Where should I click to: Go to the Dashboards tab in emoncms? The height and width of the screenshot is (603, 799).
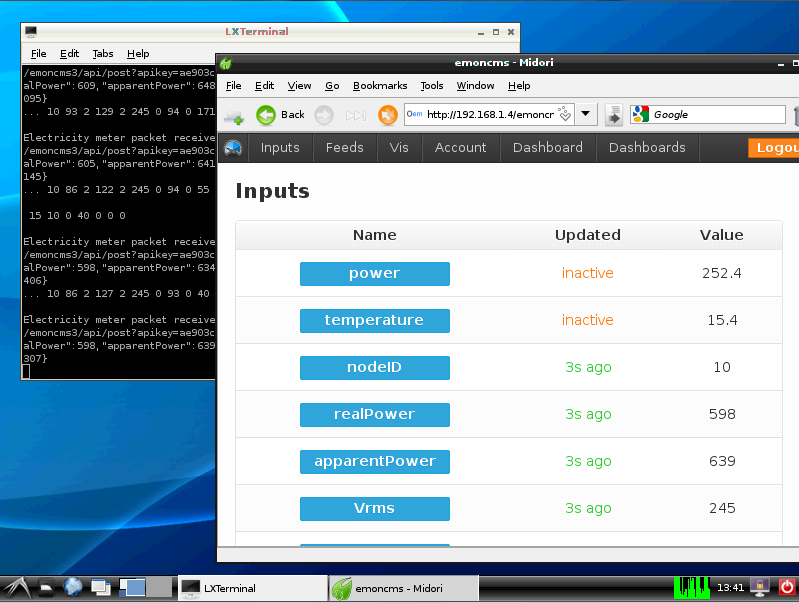(647, 148)
